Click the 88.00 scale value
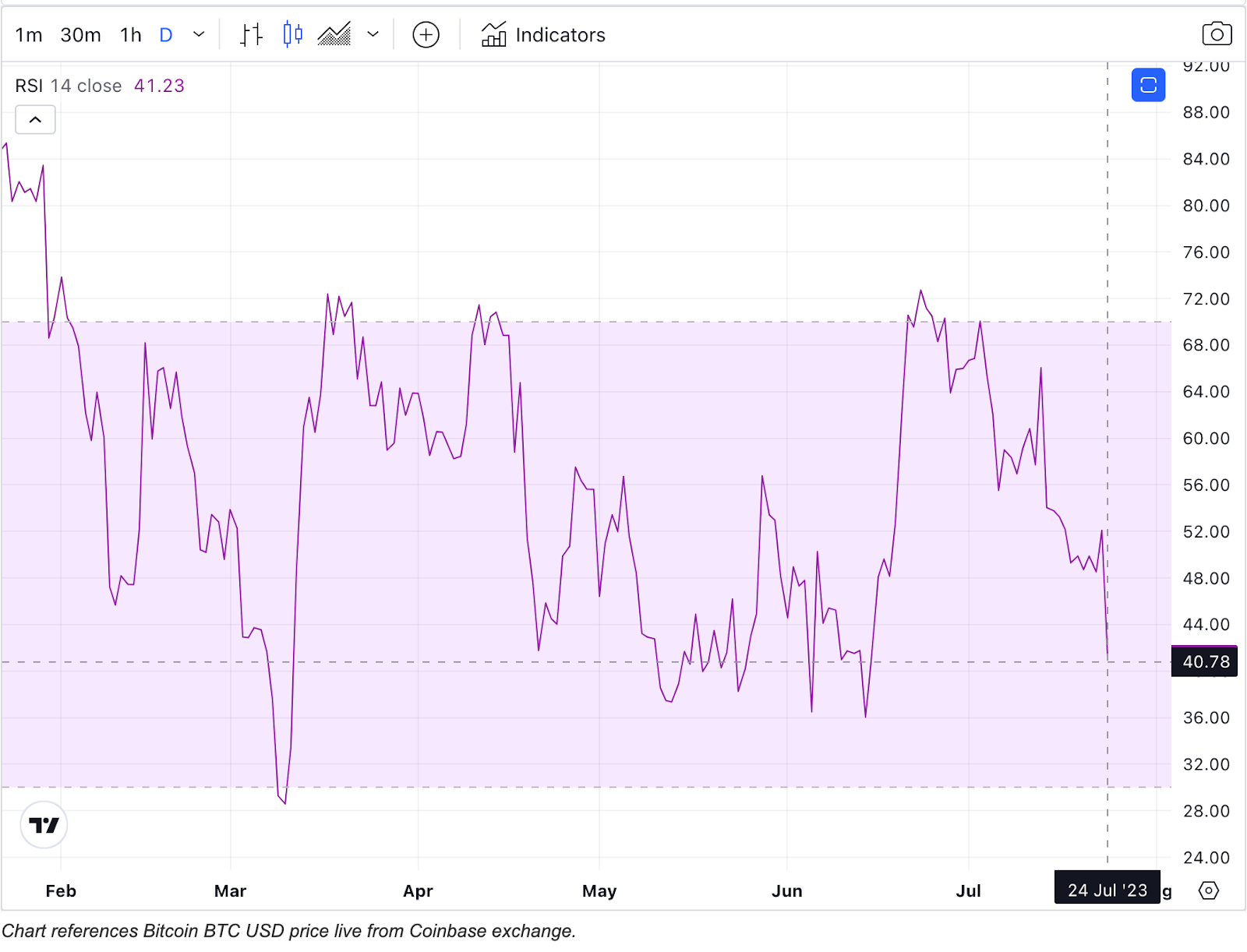The width and height of the screenshot is (1247, 952). (1206, 112)
